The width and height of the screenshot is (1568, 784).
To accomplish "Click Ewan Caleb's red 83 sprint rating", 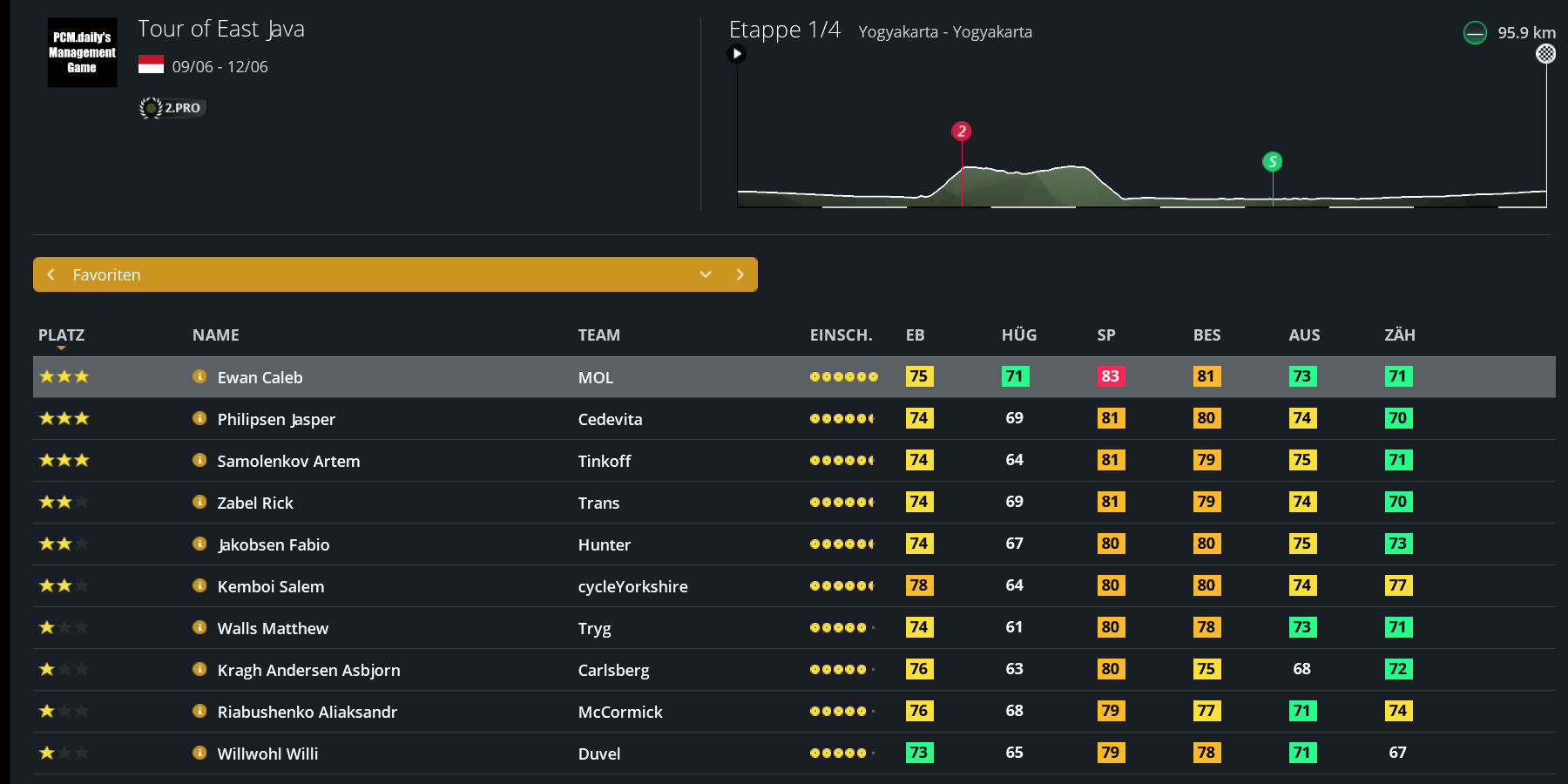I will point(1110,376).
